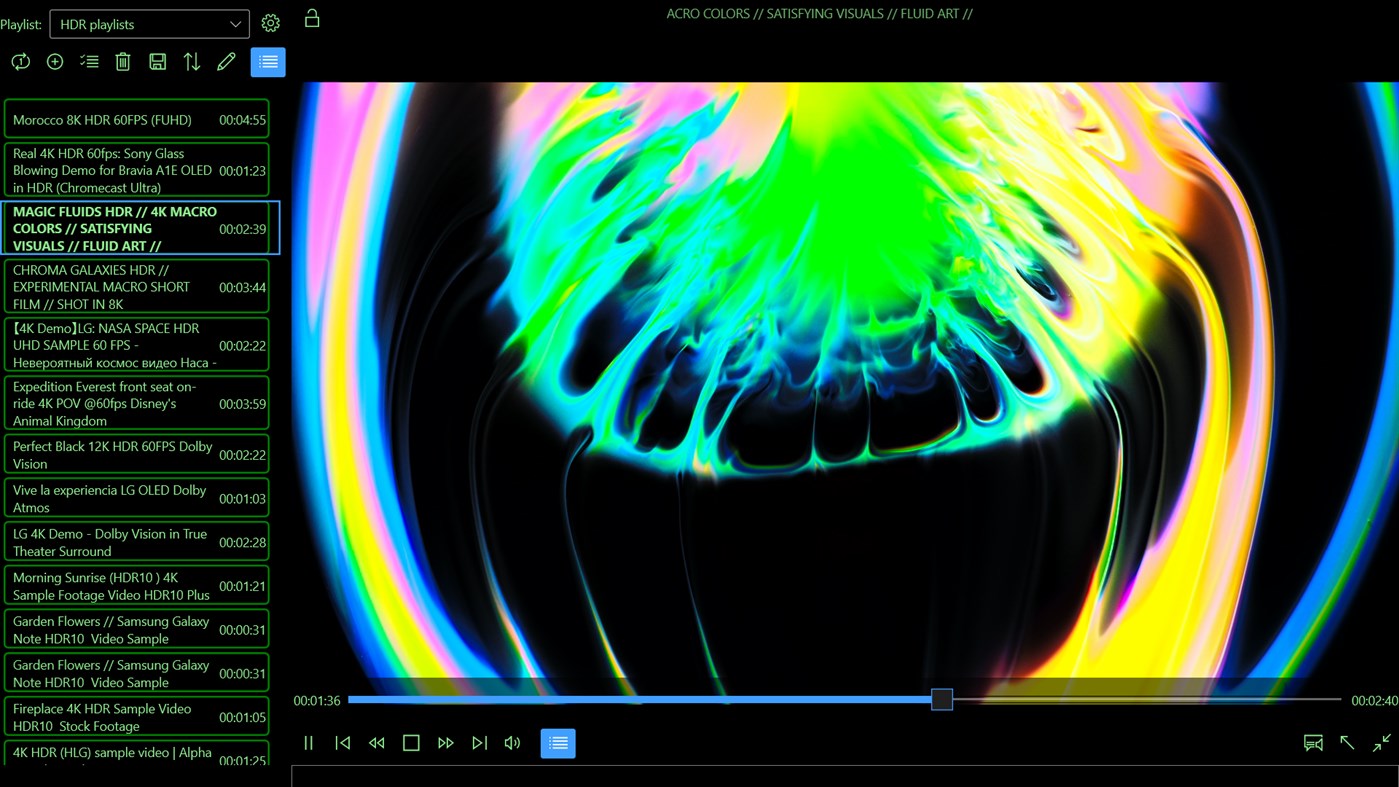Stop video playback
Screen dimensions: 1399x787
[x=411, y=742]
